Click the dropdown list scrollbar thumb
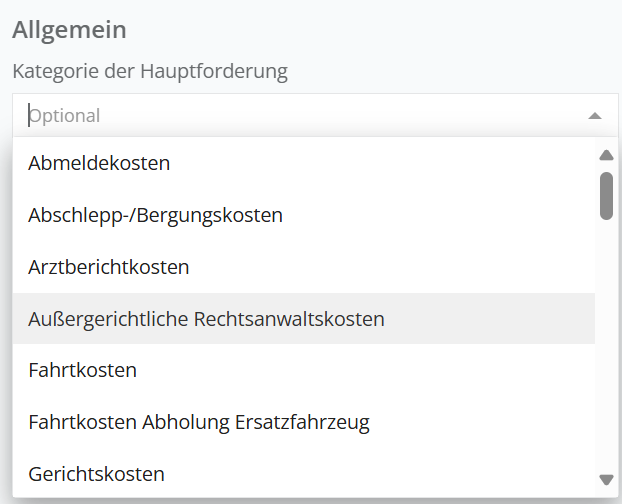Image resolution: width=622 pixels, height=504 pixels. (x=606, y=195)
